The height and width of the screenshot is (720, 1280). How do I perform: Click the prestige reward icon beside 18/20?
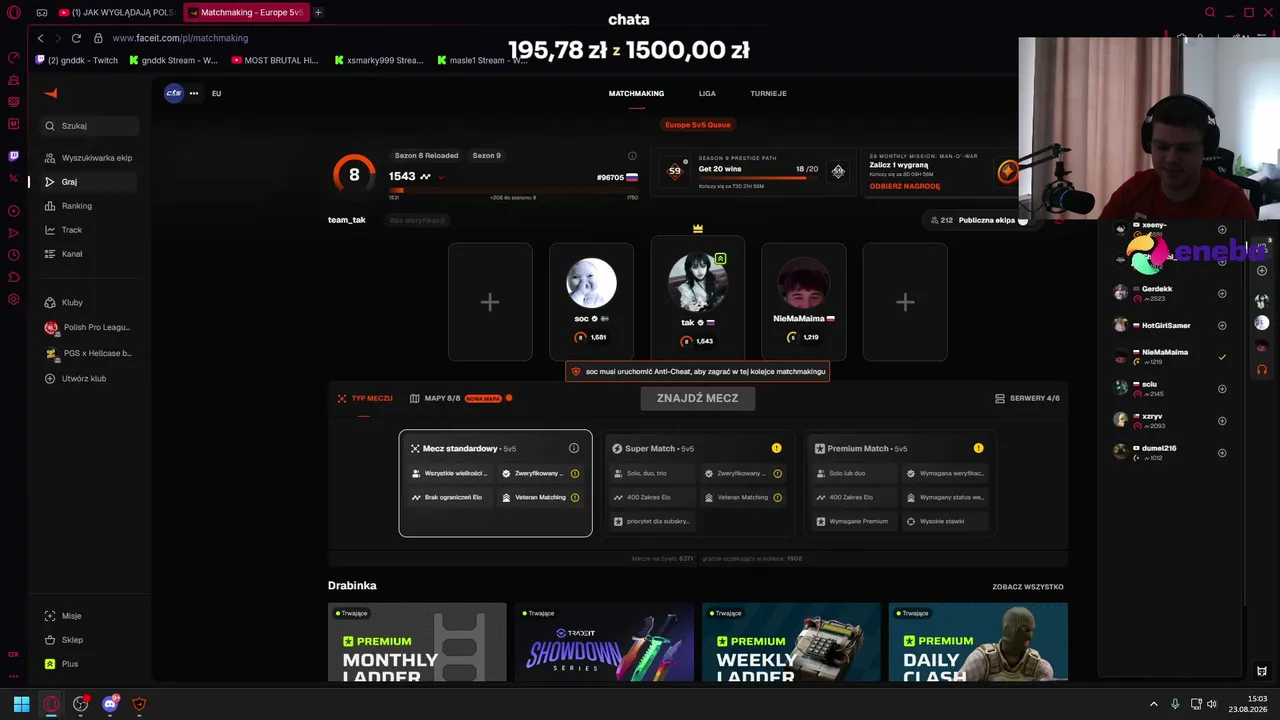[x=838, y=171]
